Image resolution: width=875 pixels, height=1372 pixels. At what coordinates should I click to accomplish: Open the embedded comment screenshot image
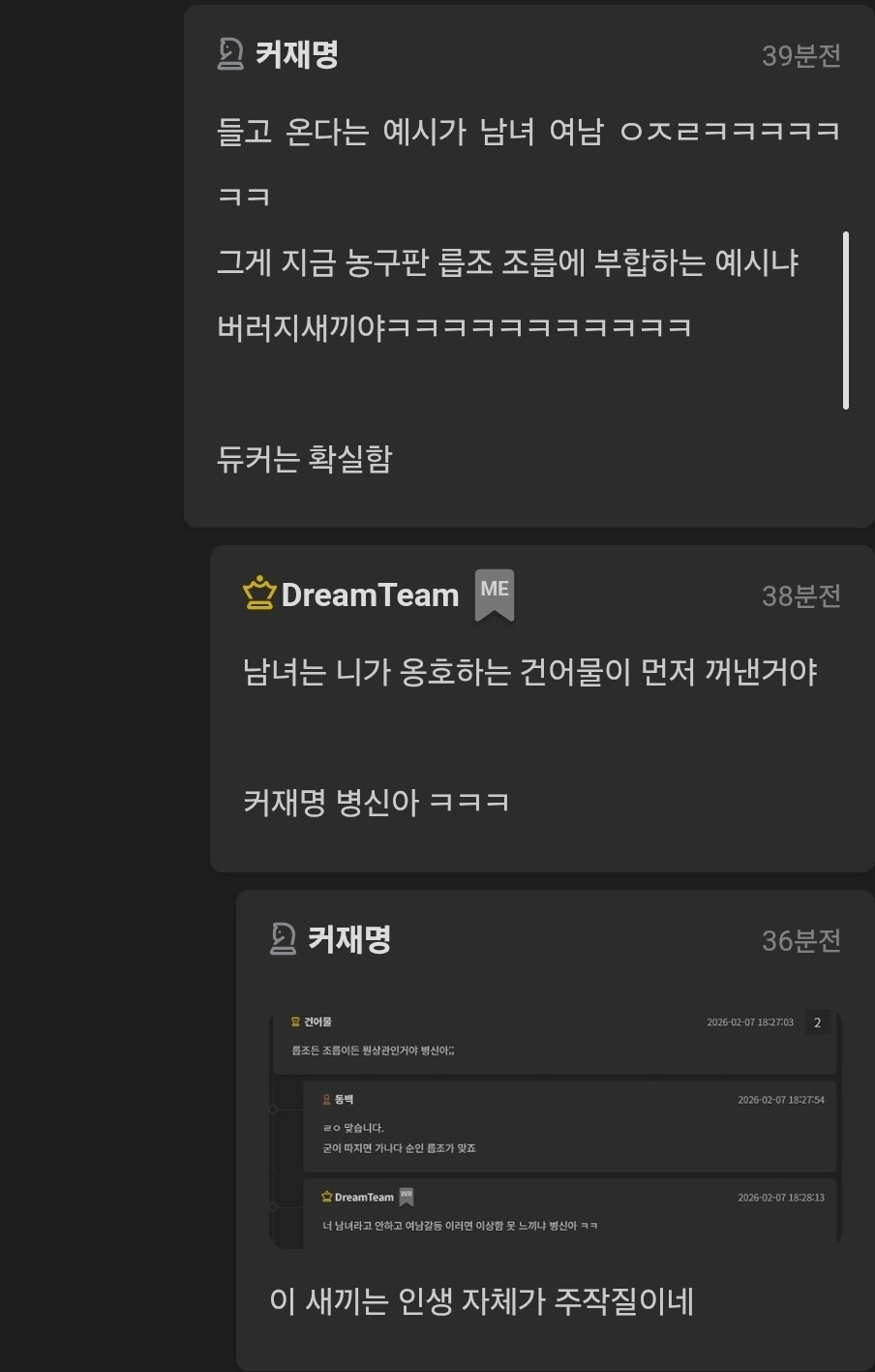tap(555, 1129)
